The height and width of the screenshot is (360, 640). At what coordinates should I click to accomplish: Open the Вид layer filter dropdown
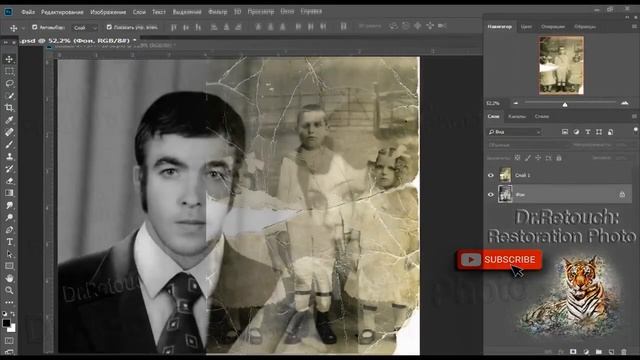[x=515, y=132]
